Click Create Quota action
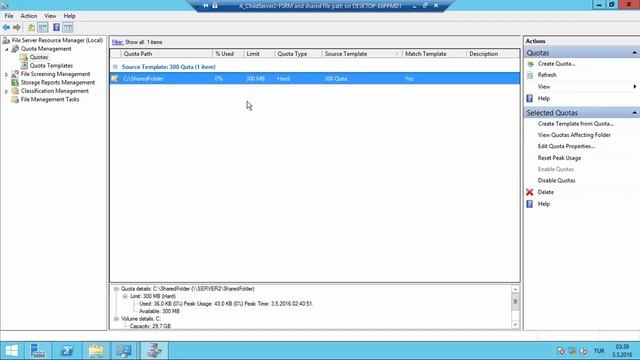Image resolution: width=640 pixels, height=360 pixels. [x=556, y=64]
